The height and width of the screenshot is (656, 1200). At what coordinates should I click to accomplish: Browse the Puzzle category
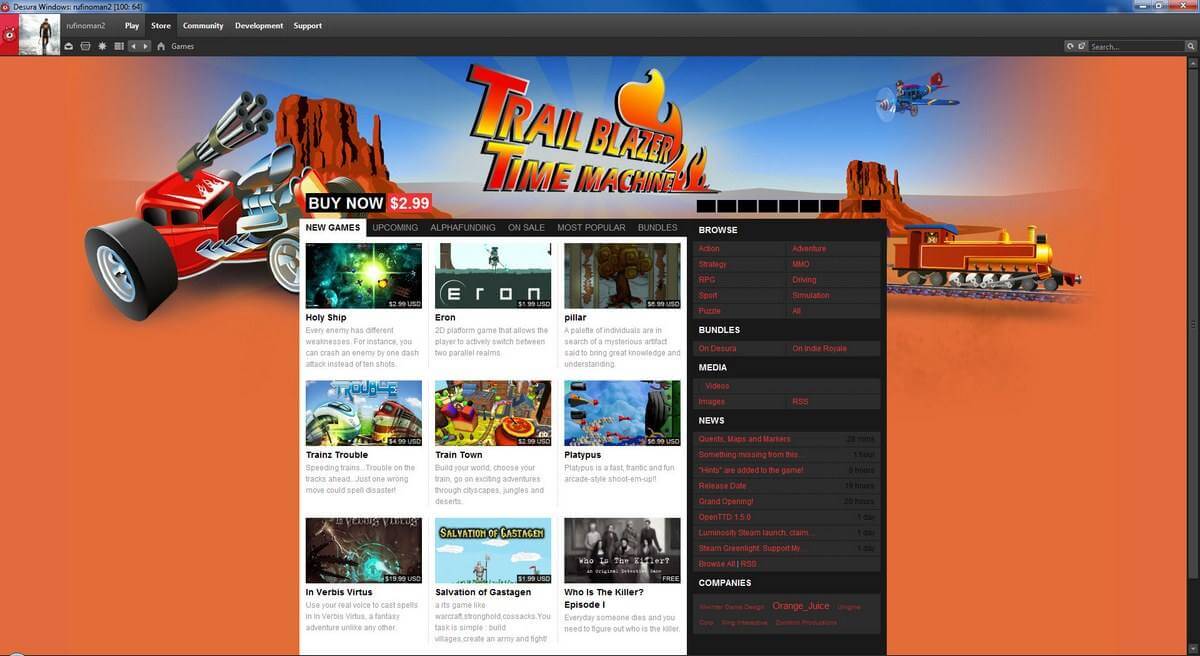pos(710,311)
